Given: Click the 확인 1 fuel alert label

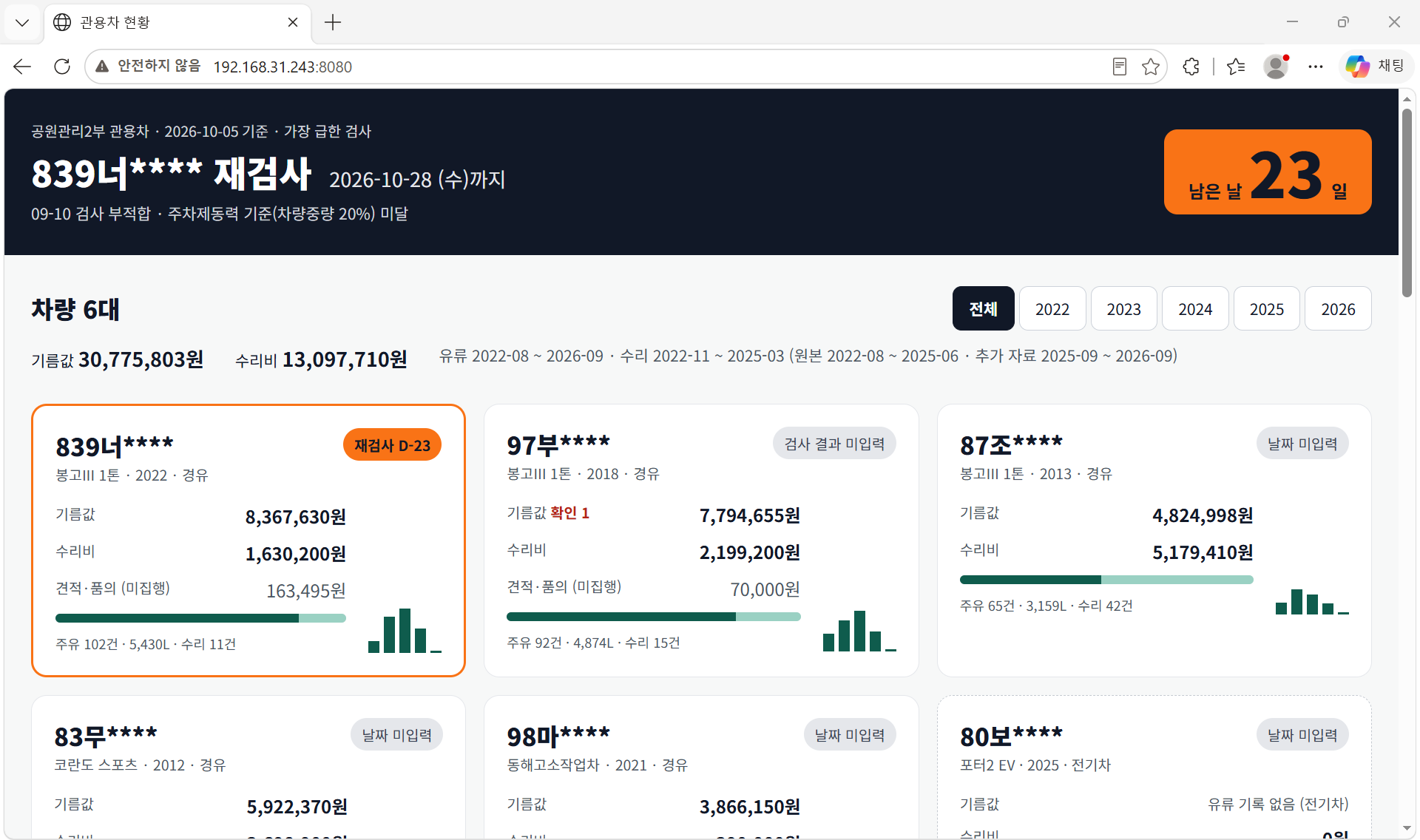Looking at the screenshot, I should click(x=569, y=513).
